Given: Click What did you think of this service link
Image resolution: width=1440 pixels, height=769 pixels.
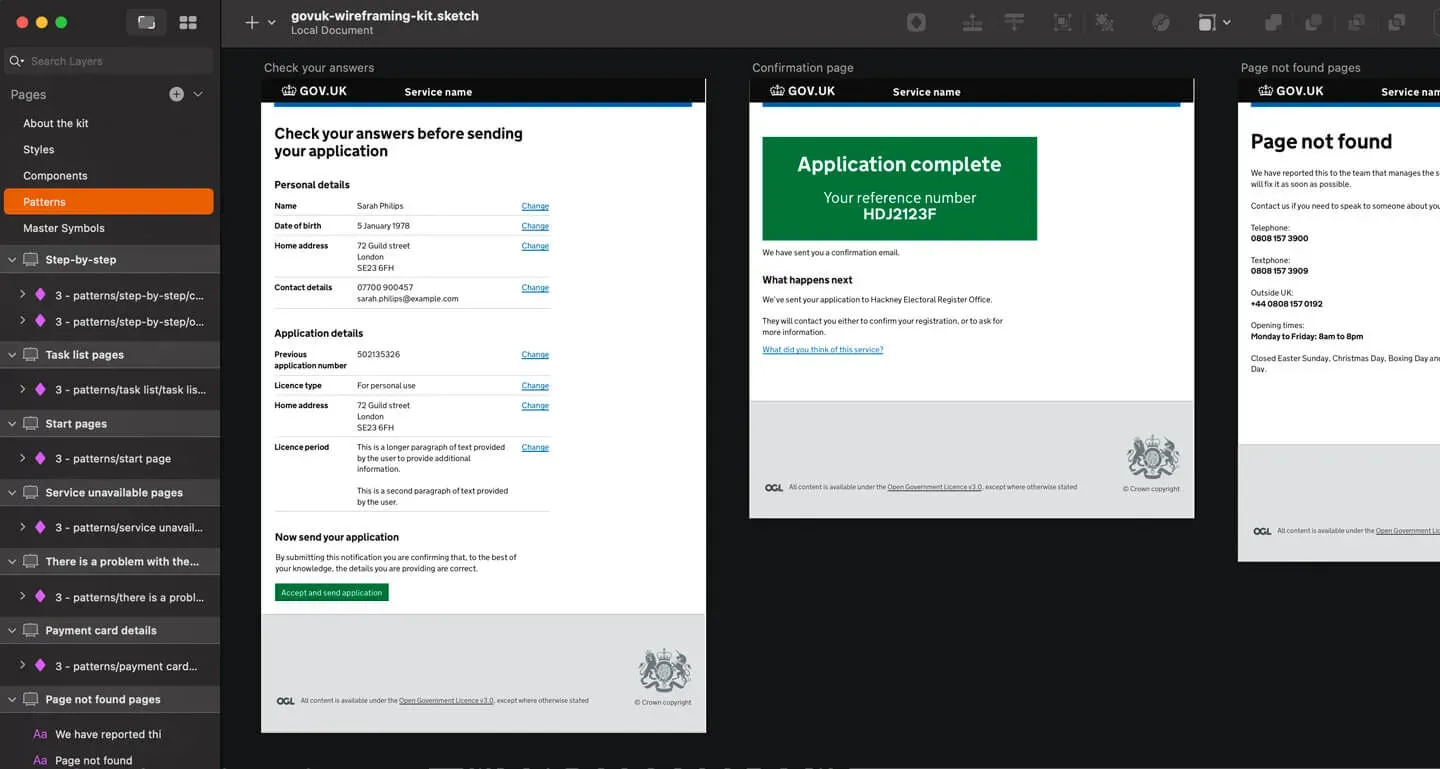Looking at the screenshot, I should coord(822,350).
